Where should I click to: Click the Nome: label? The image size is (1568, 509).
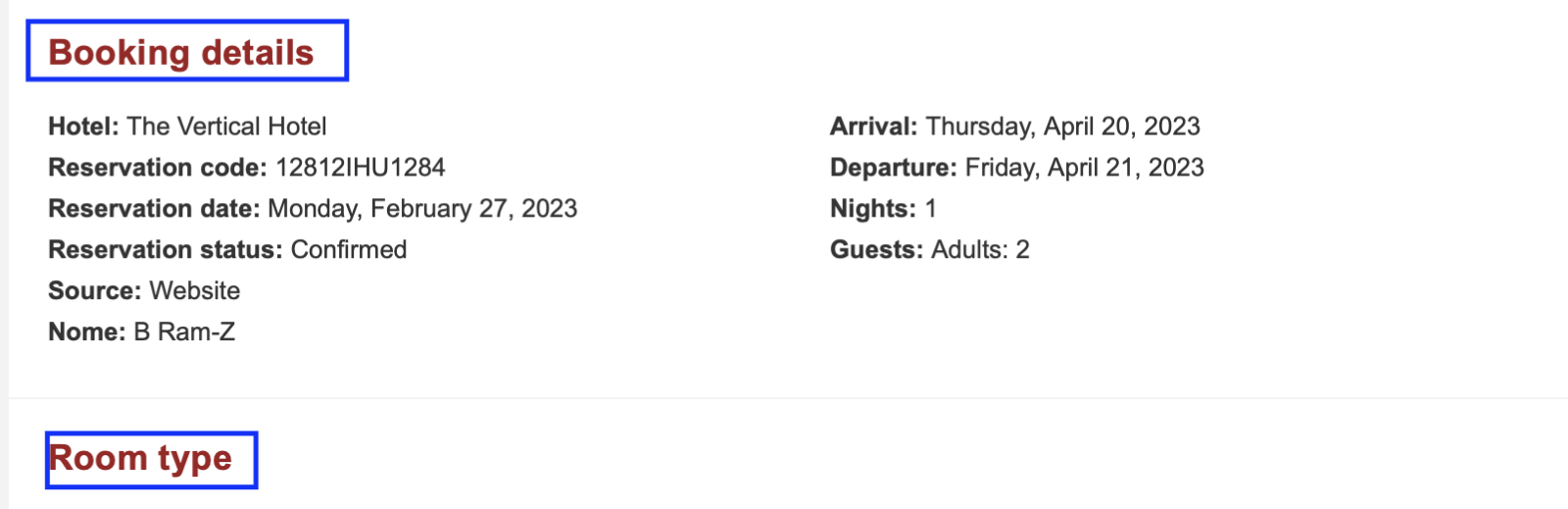point(87,332)
